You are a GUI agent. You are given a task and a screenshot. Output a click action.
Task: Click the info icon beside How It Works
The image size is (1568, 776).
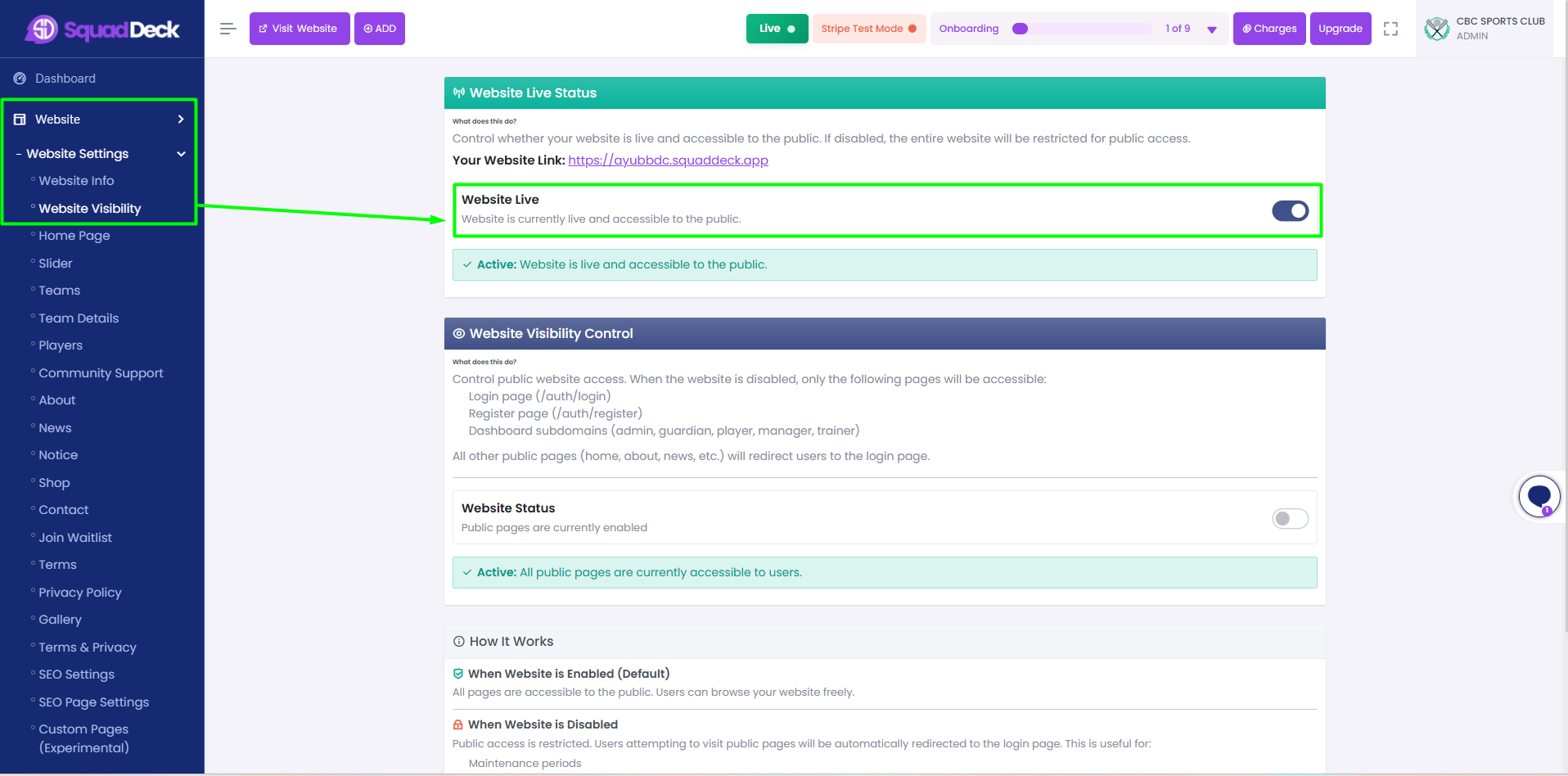pyautogui.click(x=459, y=642)
